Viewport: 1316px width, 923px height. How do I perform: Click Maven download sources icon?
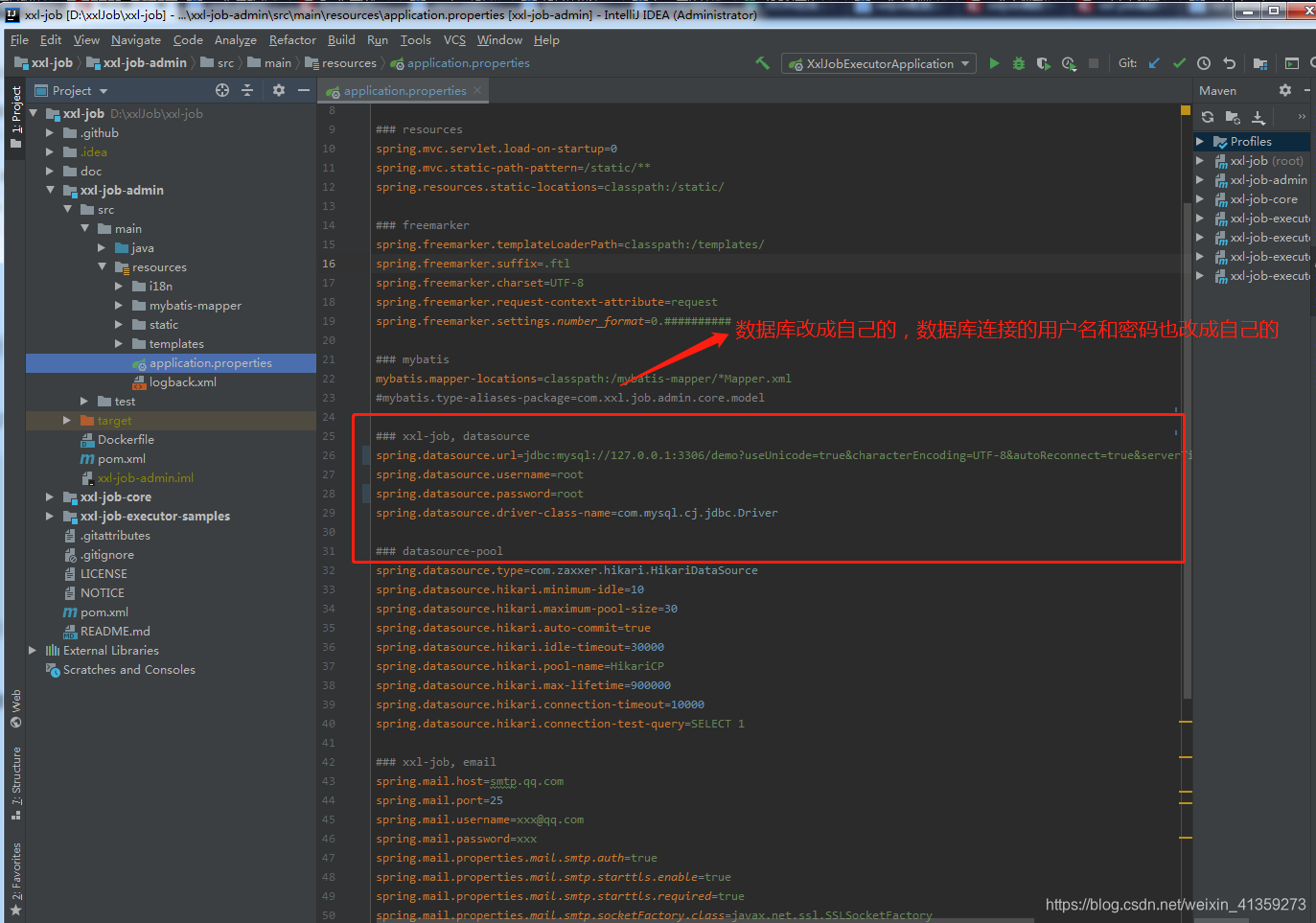(1258, 117)
